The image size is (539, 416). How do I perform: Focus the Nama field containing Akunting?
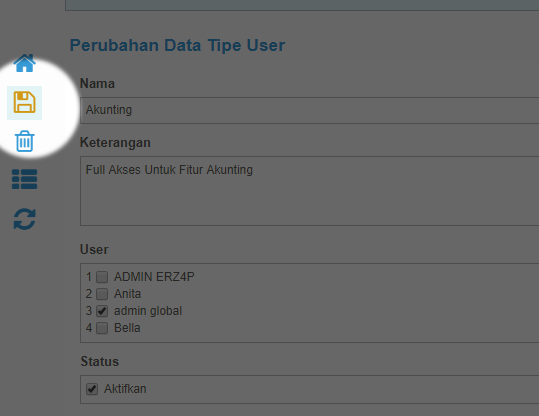(x=309, y=110)
